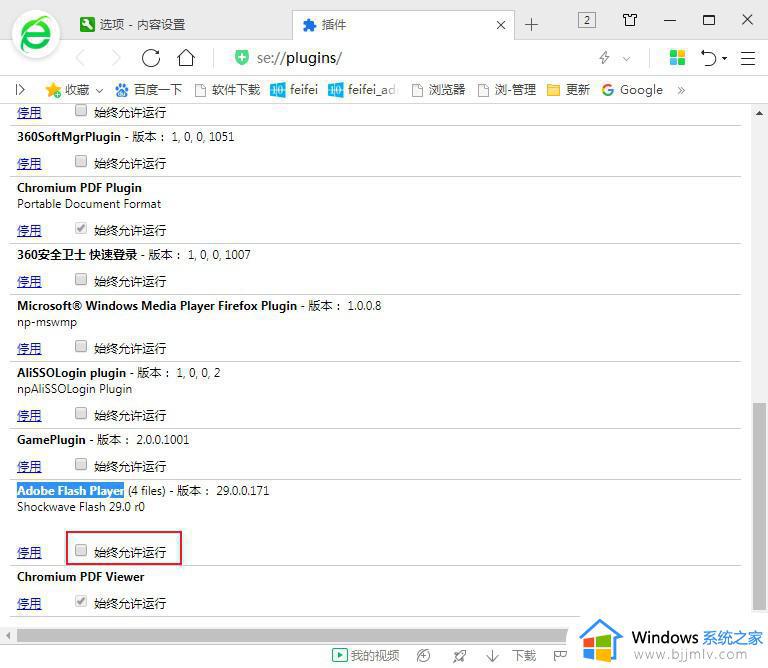Toggle always allow for Chromium PDF Viewer

coord(81,601)
